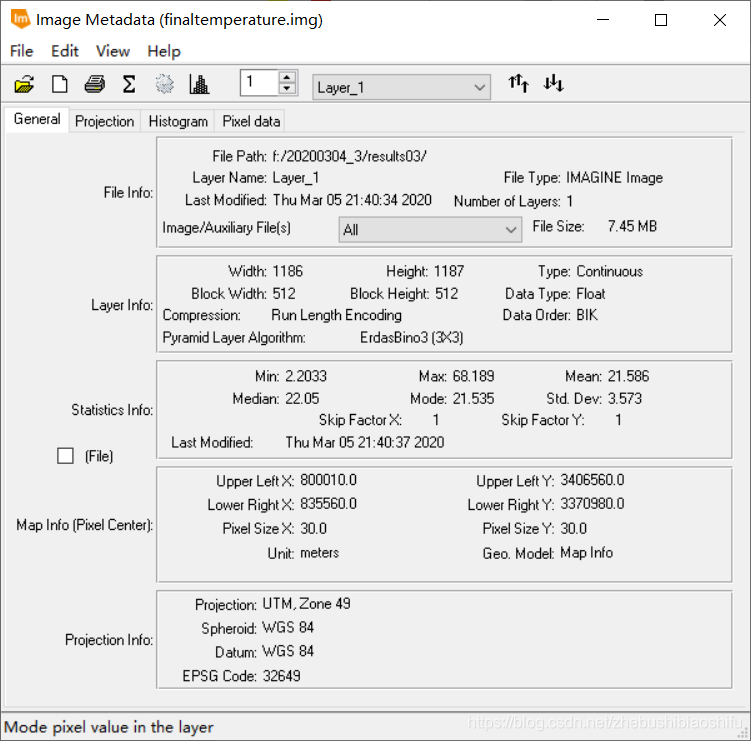
Task: Open the Edit menu
Action: pos(65,51)
